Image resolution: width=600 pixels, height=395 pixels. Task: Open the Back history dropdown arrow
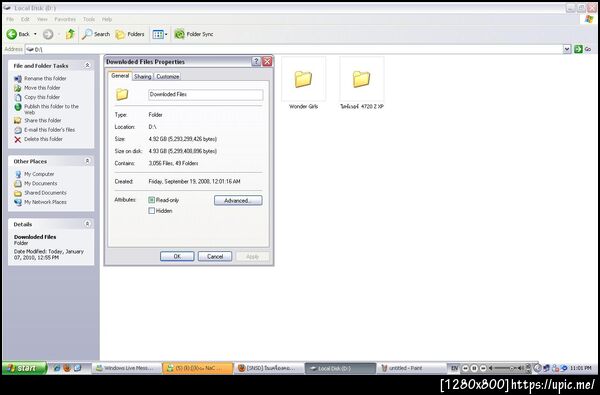[x=35, y=34]
